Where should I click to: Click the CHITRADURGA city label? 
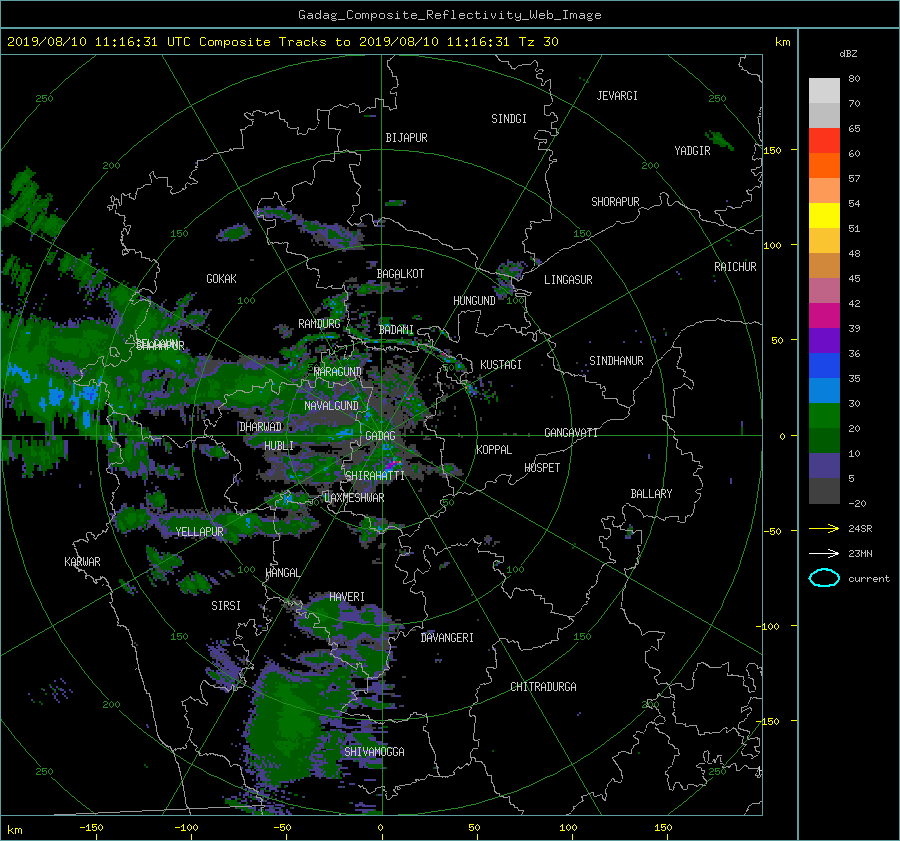(544, 687)
